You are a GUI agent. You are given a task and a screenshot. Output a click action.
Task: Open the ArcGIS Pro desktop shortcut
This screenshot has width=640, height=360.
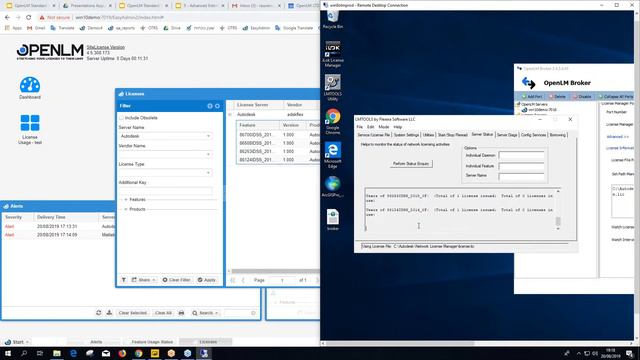(x=333, y=187)
